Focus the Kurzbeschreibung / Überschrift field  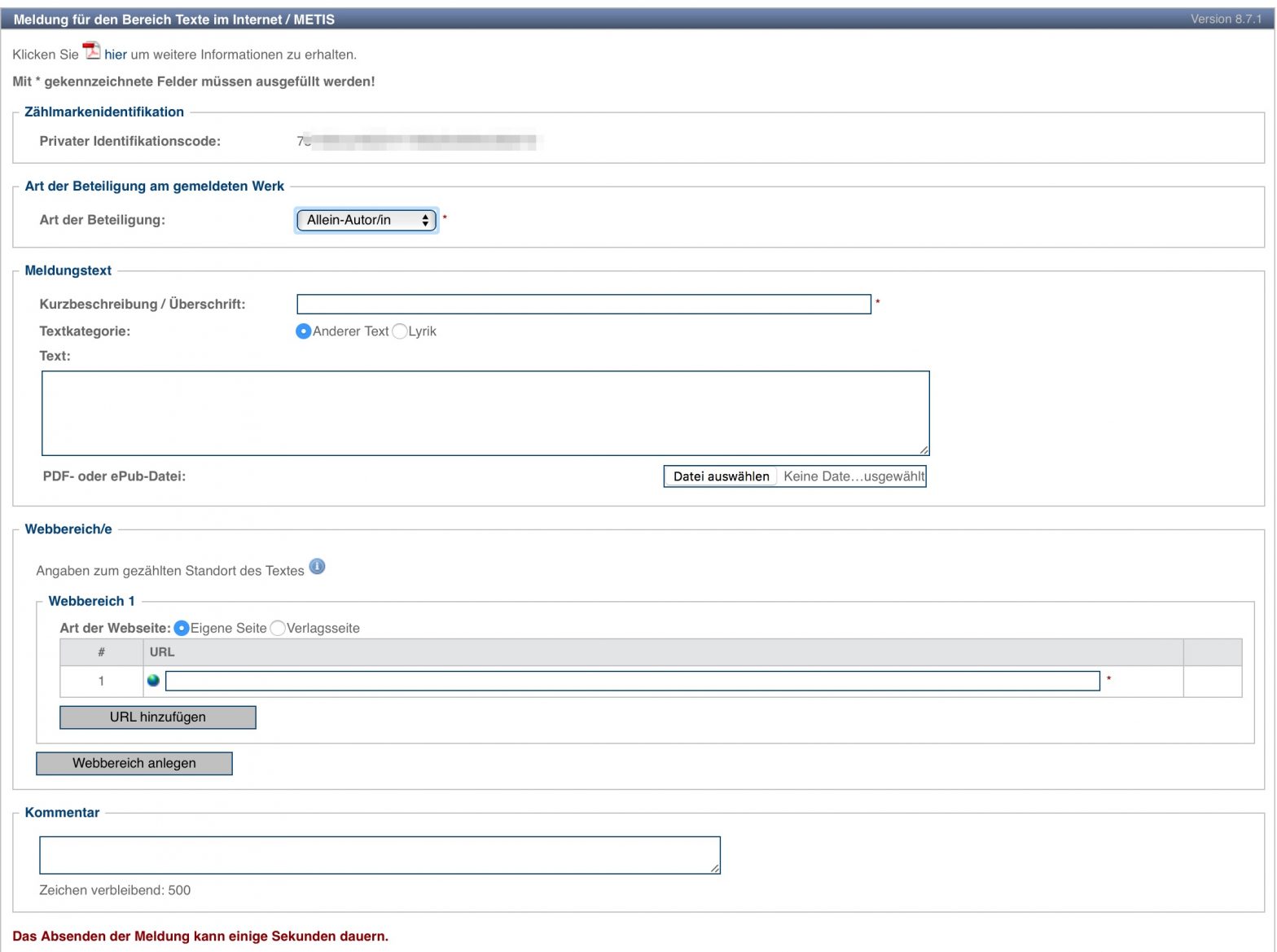583,305
